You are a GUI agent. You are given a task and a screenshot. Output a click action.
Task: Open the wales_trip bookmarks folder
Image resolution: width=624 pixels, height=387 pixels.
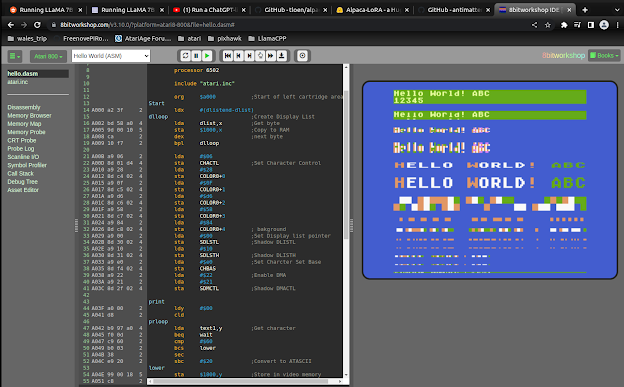(x=27, y=39)
